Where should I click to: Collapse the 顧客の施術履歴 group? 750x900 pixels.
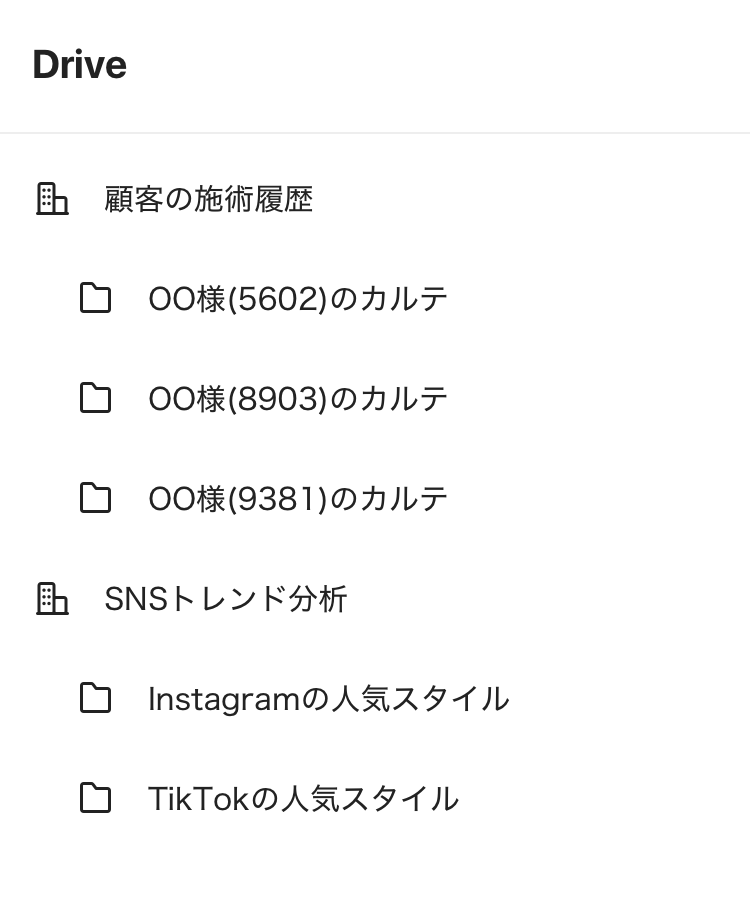point(208,199)
